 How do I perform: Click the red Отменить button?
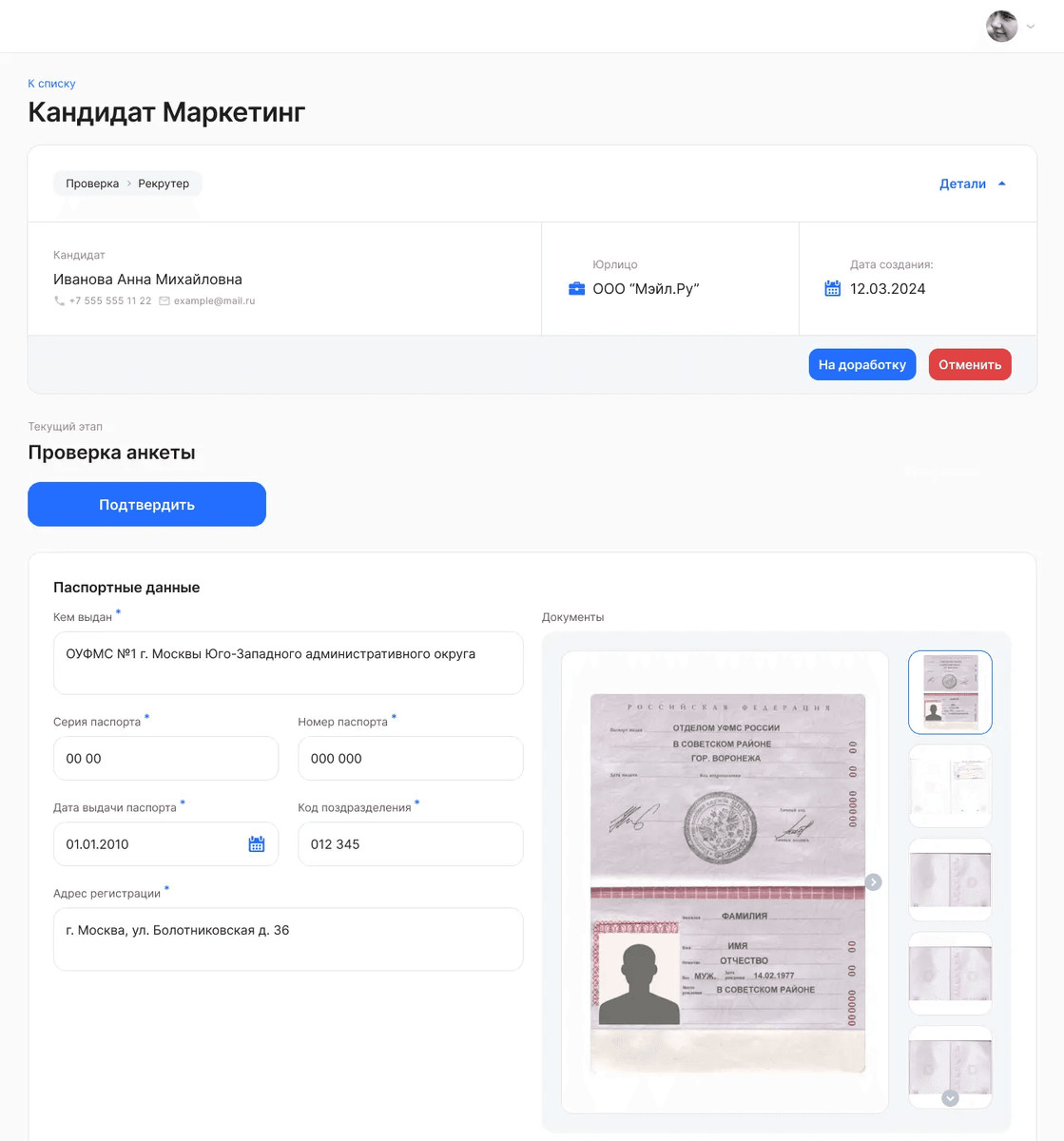(x=970, y=364)
